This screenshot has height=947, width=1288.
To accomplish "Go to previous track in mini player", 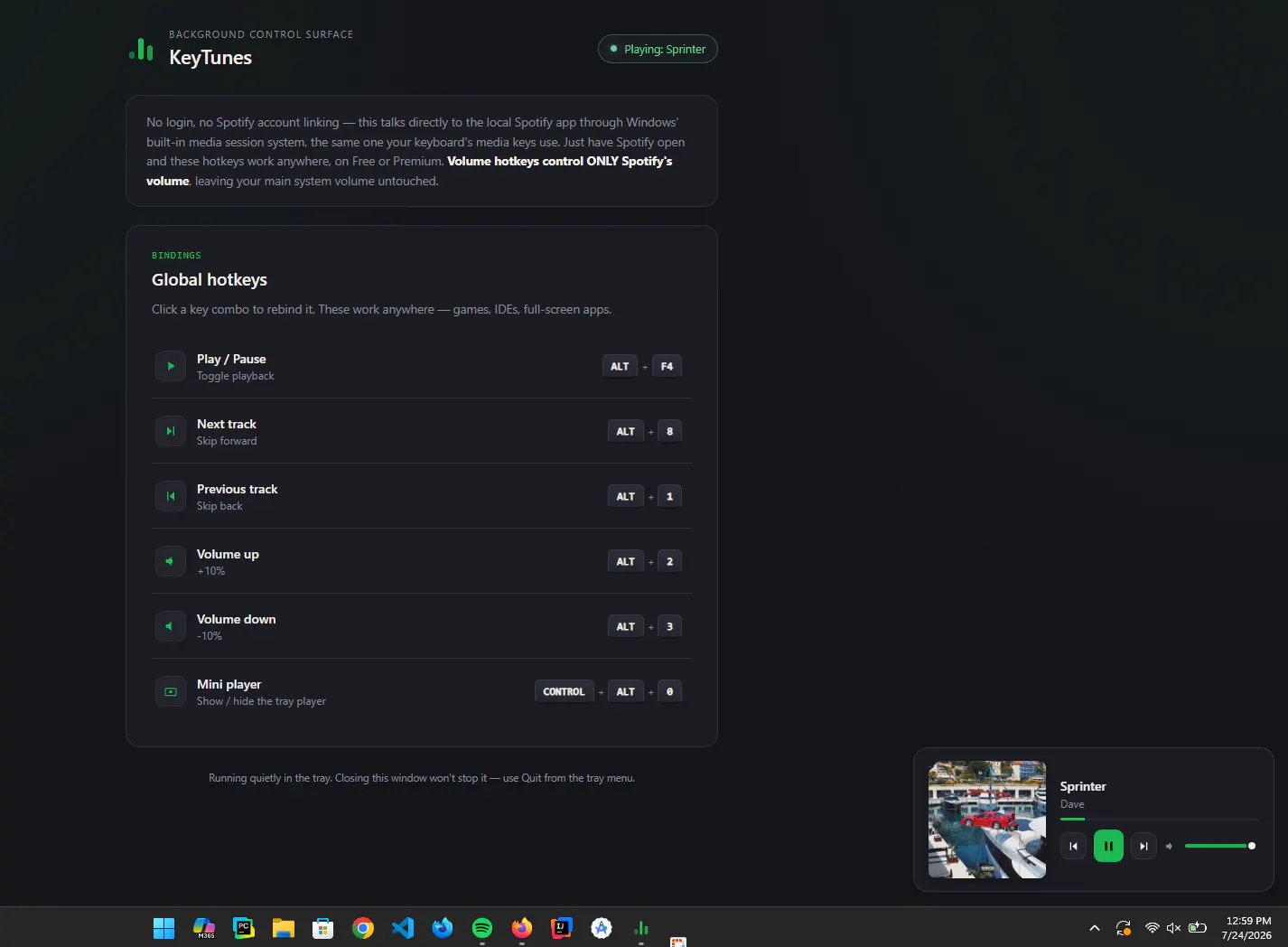I will point(1073,846).
